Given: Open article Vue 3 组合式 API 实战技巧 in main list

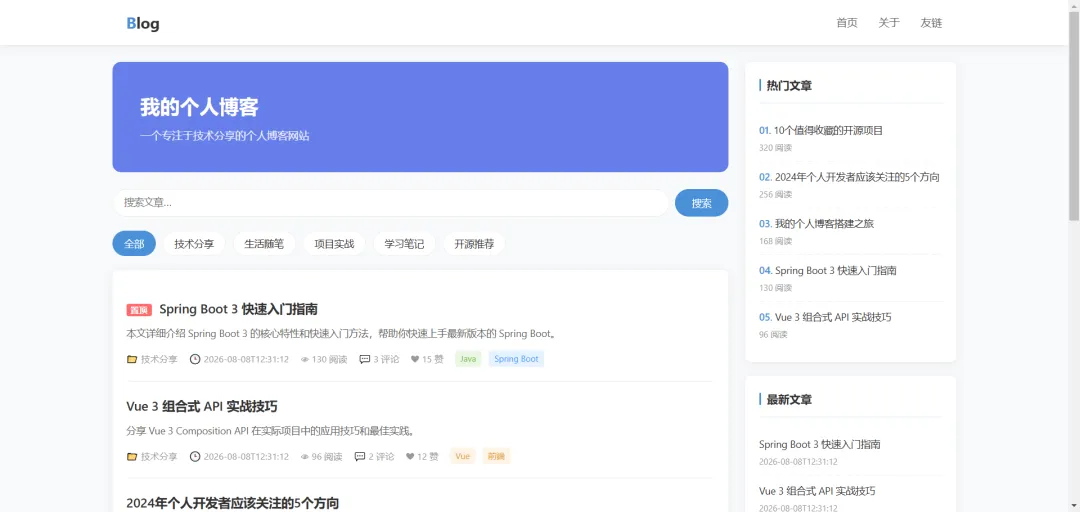Looking at the screenshot, I should click(202, 406).
